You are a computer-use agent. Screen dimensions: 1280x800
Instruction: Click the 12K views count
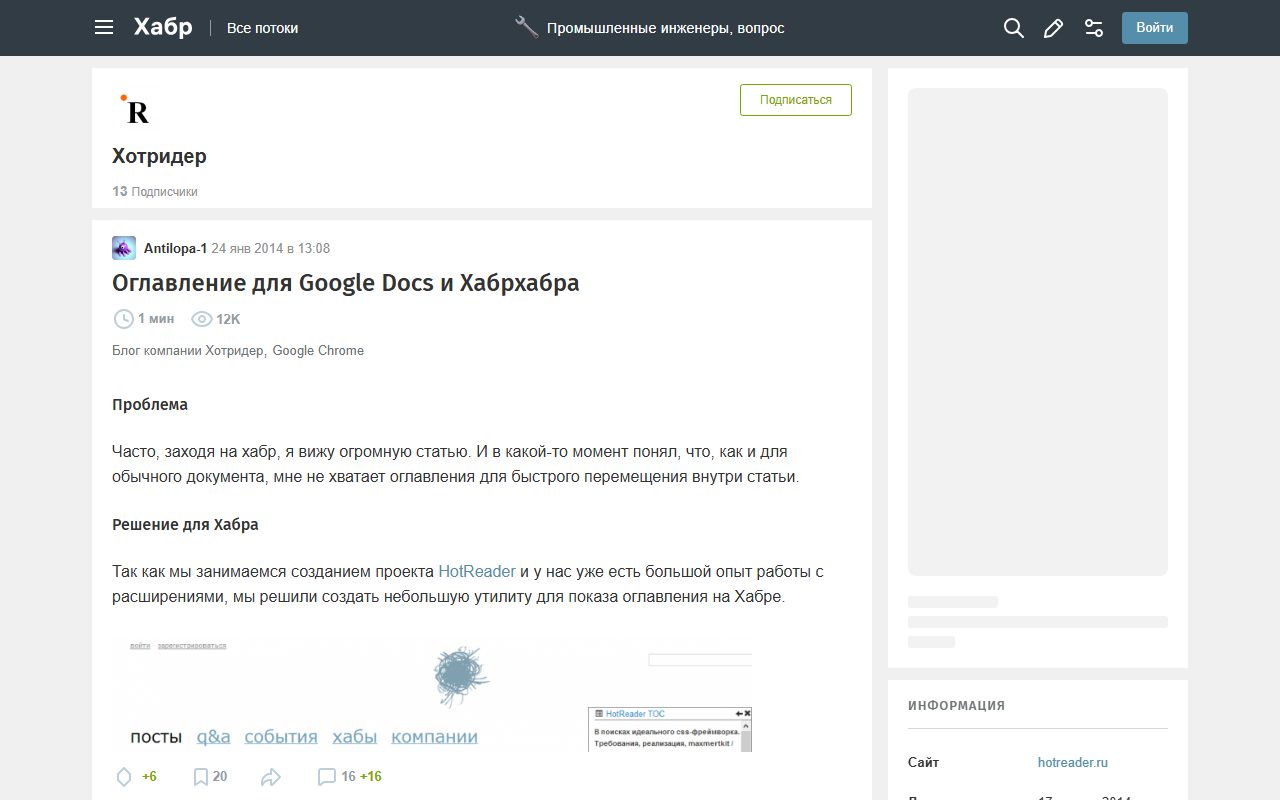click(228, 319)
